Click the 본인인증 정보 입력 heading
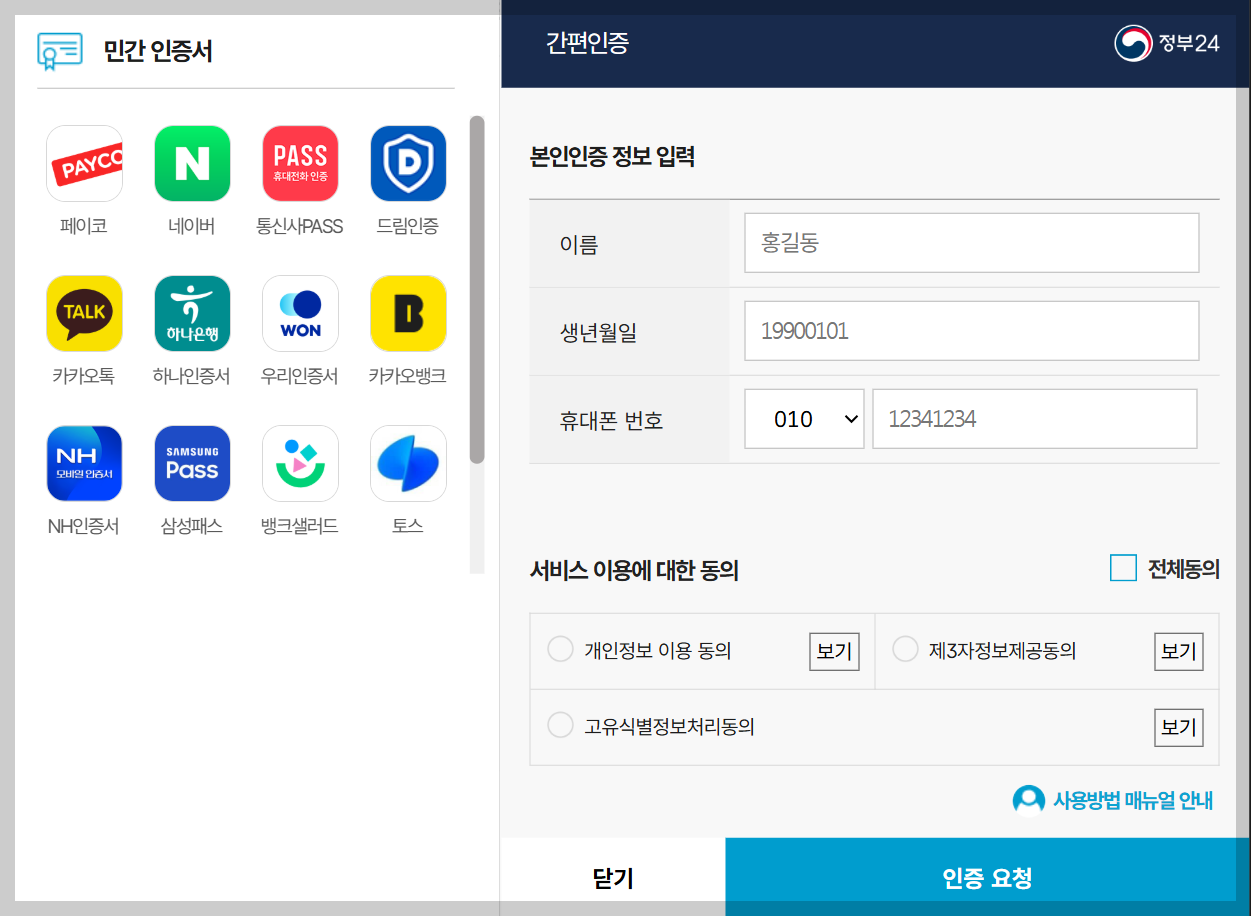This screenshot has height=916, width=1251. [x=612, y=157]
